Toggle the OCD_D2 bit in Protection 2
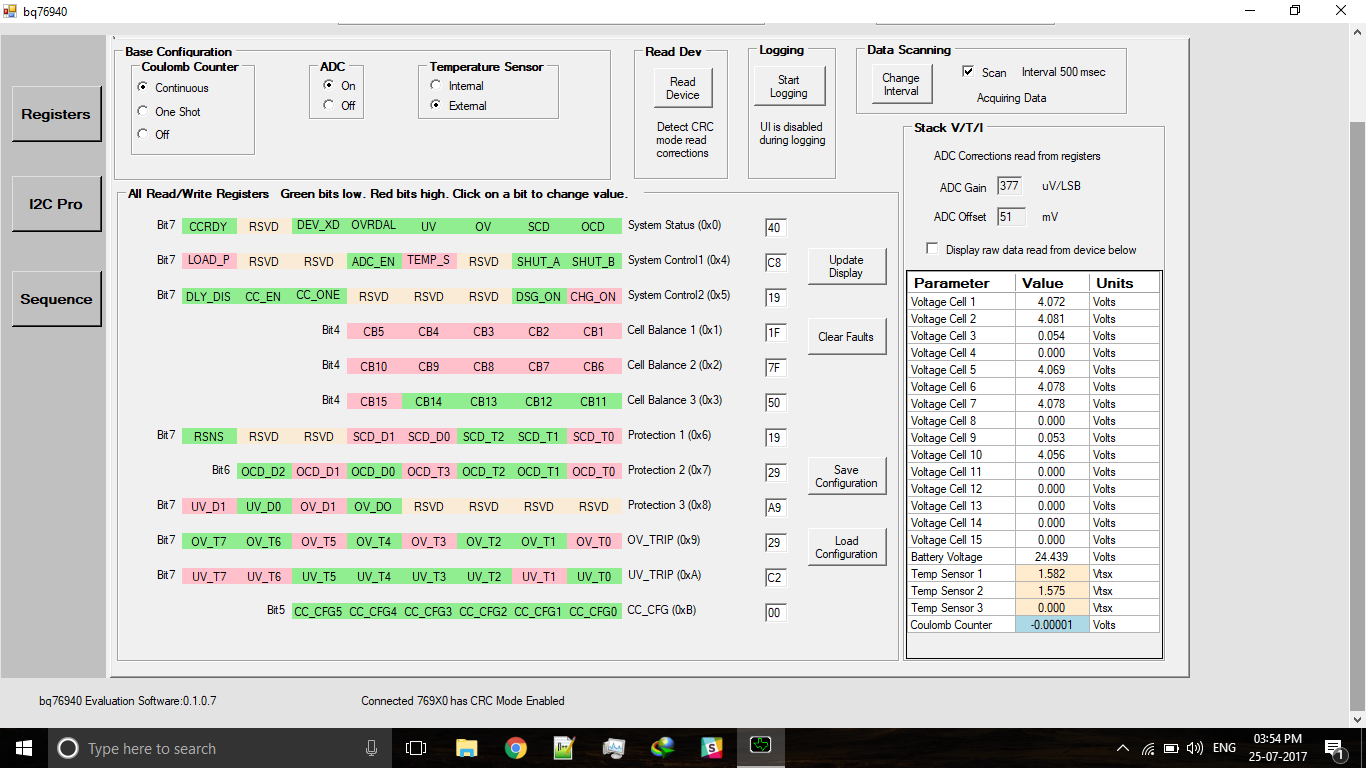 [264, 471]
